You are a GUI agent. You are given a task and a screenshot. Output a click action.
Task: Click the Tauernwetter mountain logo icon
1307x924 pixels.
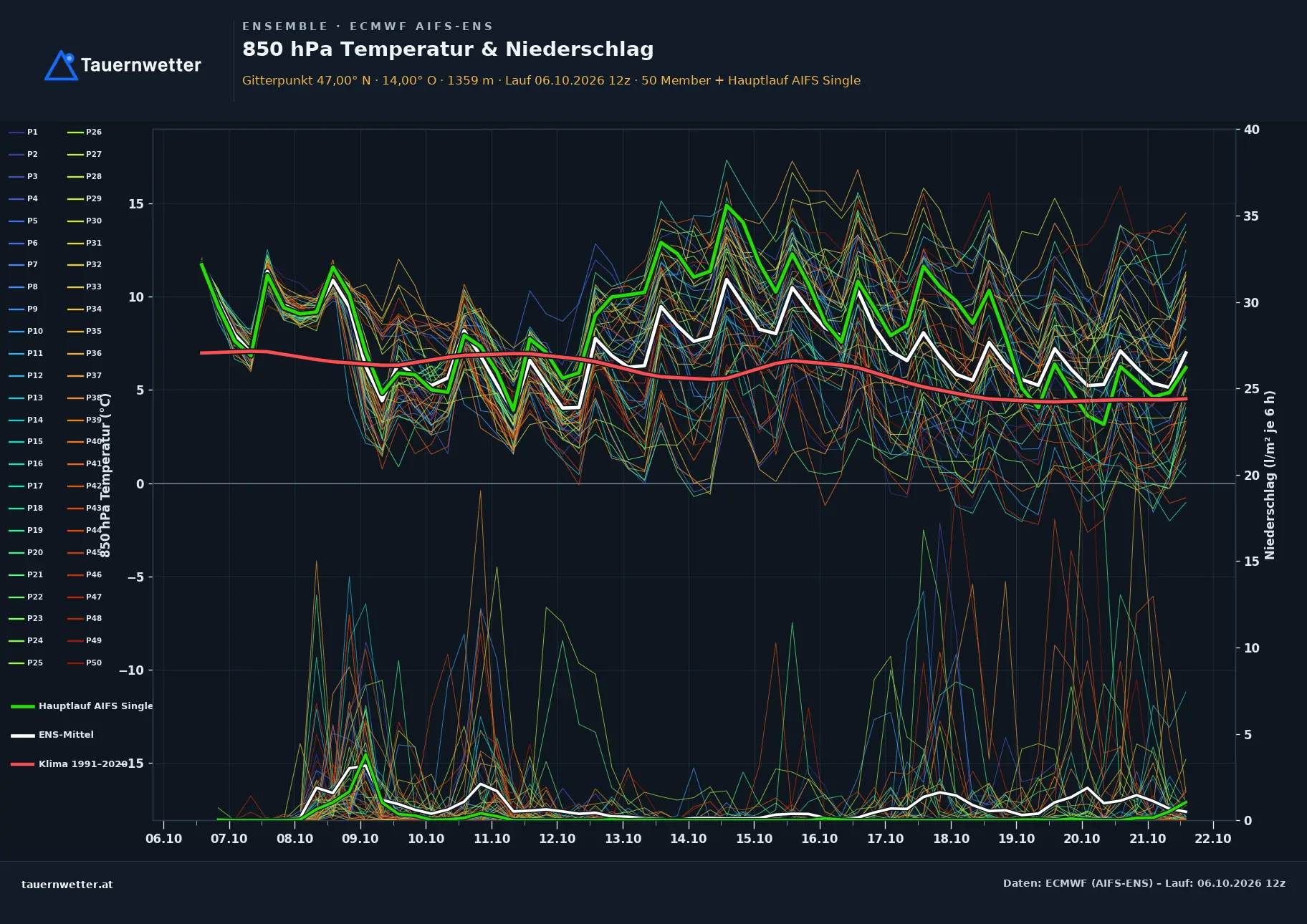[61, 65]
